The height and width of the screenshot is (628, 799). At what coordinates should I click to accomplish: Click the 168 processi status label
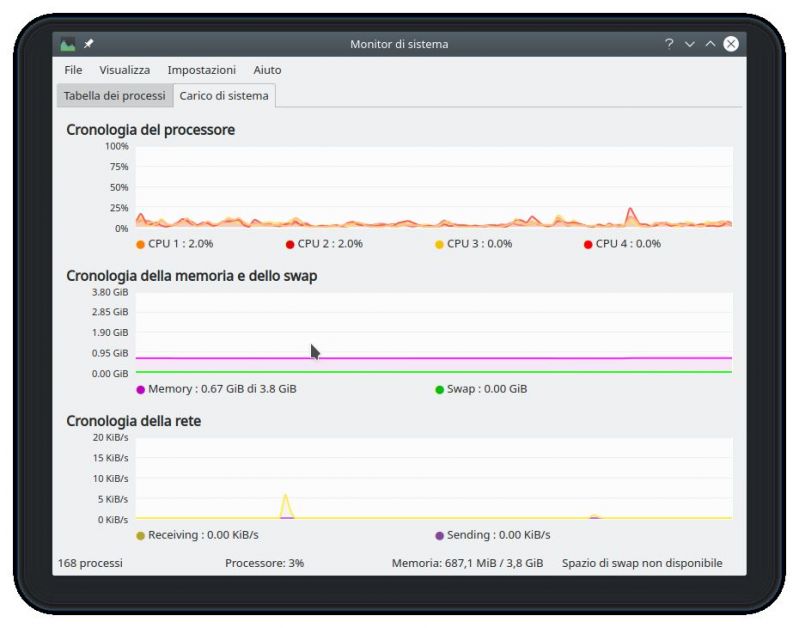point(90,563)
